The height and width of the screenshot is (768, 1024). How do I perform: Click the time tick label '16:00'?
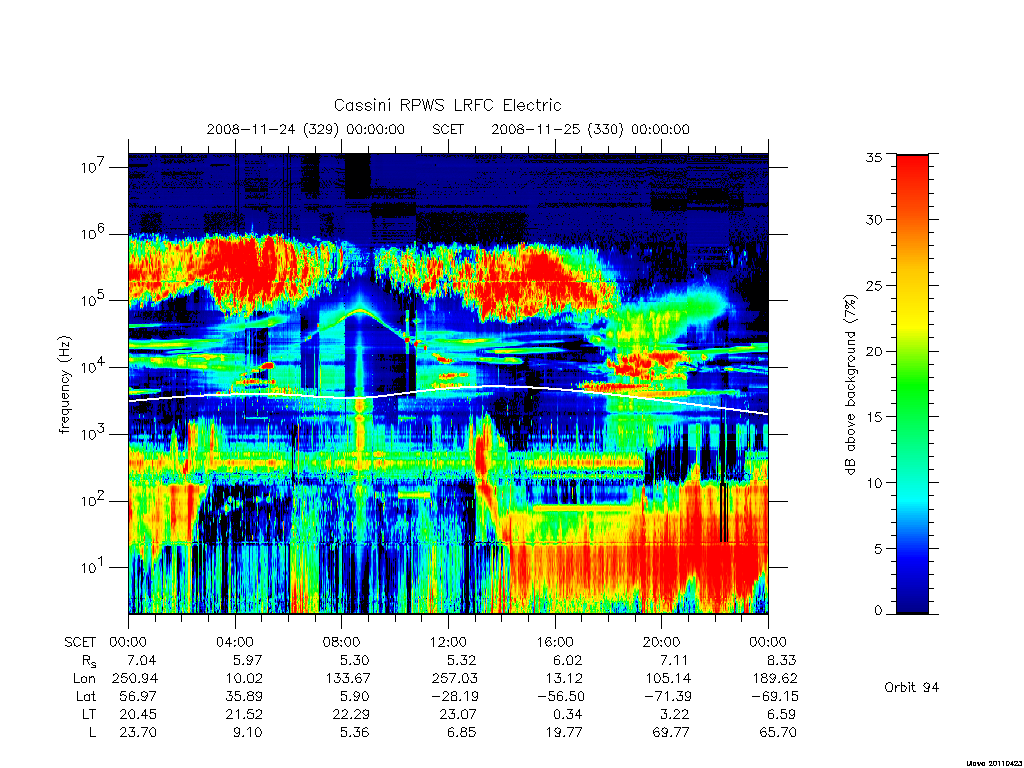pyautogui.click(x=555, y=642)
